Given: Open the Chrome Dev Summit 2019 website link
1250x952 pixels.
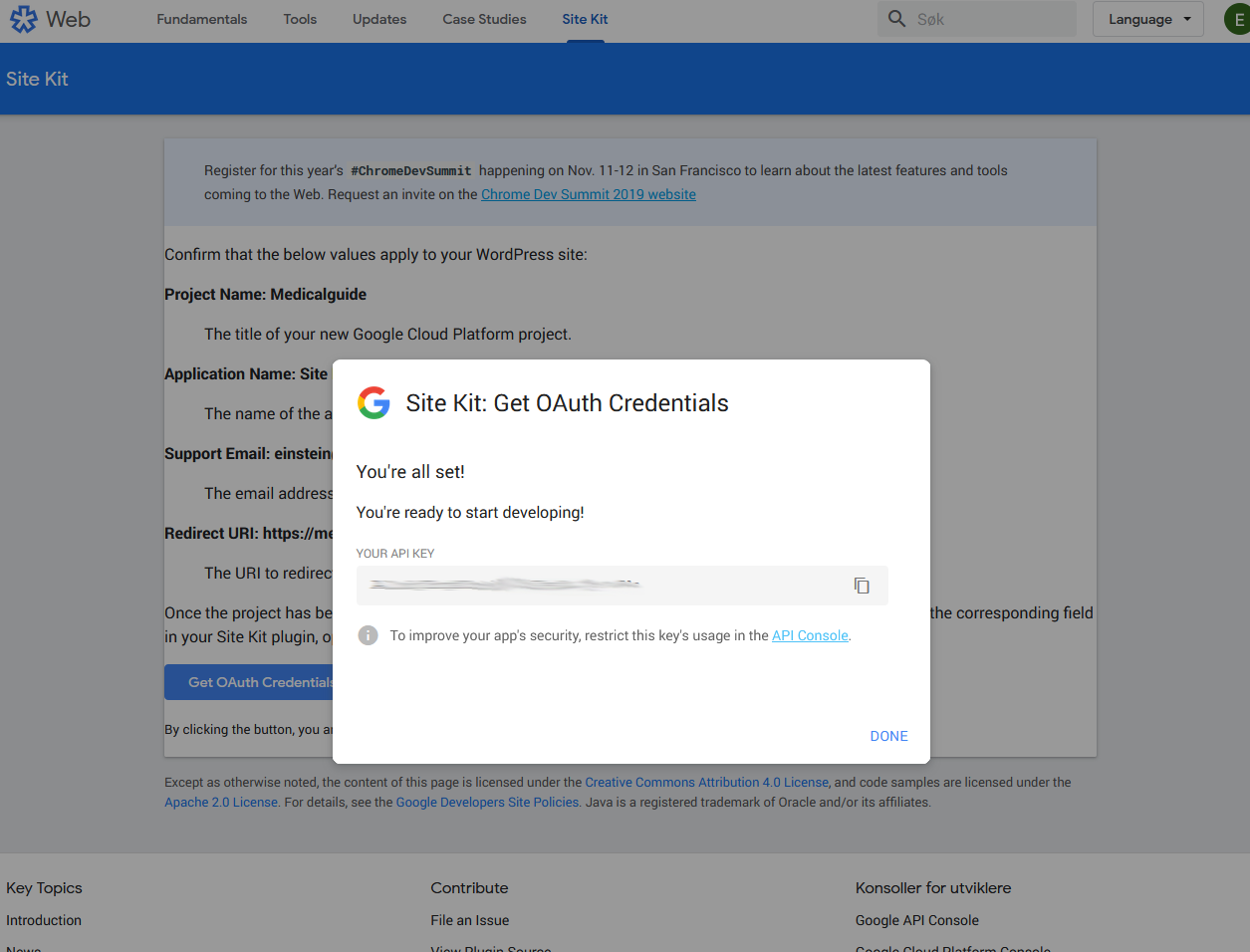Looking at the screenshot, I should coord(589,194).
